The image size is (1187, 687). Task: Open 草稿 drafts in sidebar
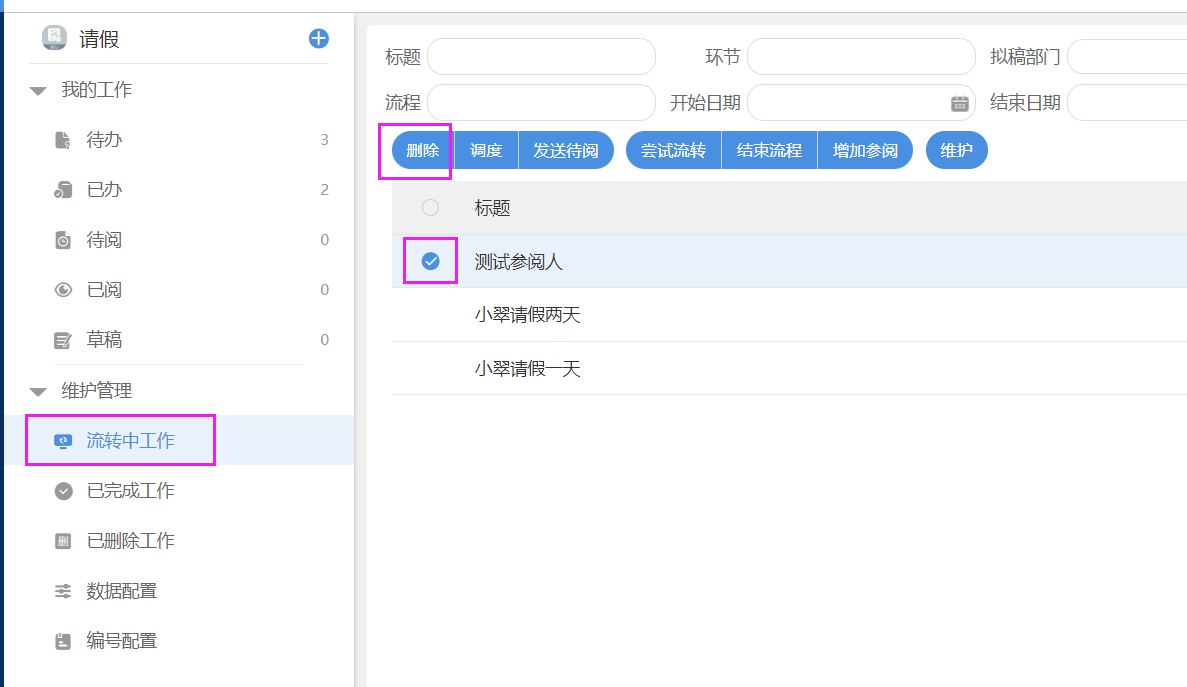click(180, 340)
